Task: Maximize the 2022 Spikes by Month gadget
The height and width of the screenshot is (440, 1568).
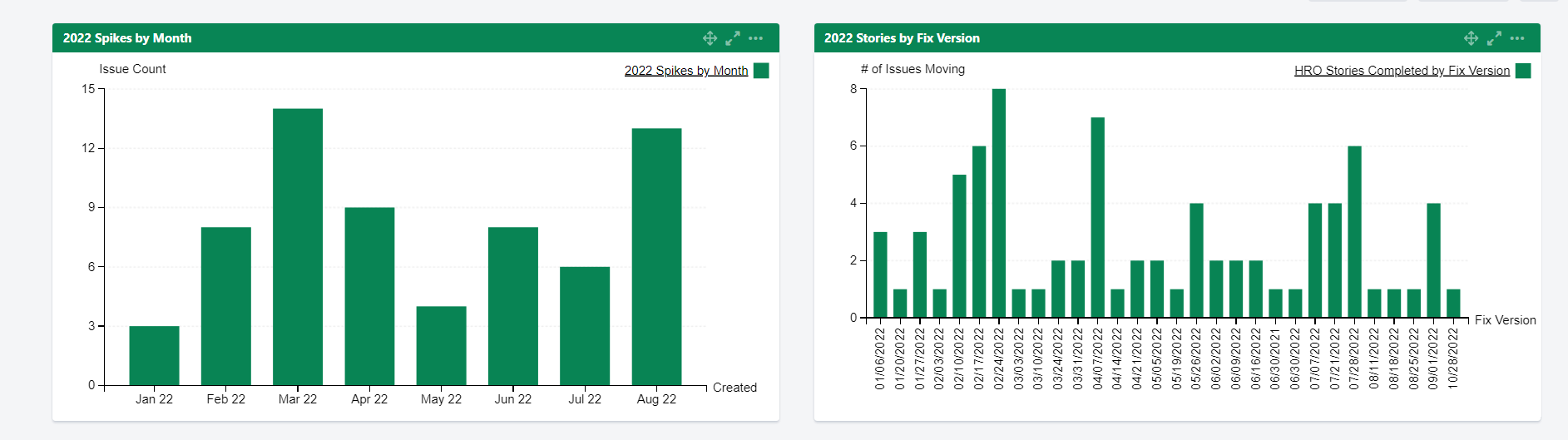Action: (733, 38)
